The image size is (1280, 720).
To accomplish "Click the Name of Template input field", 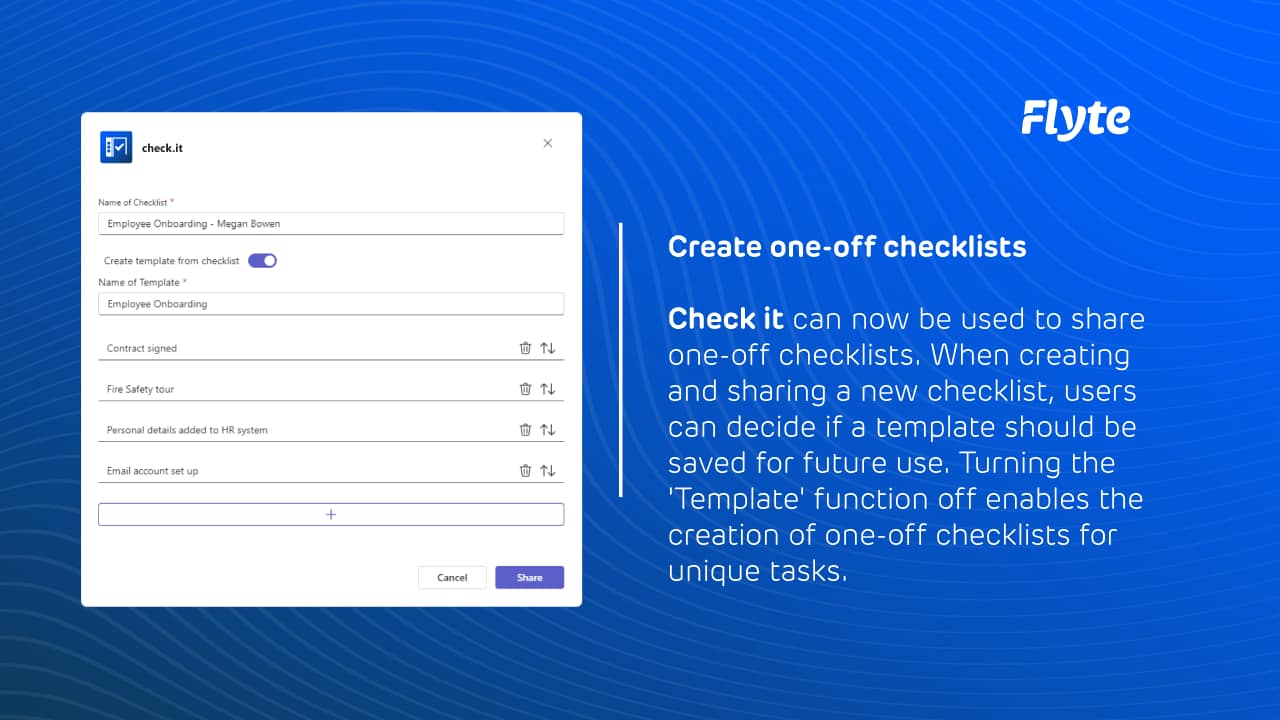I will pyautogui.click(x=330, y=303).
